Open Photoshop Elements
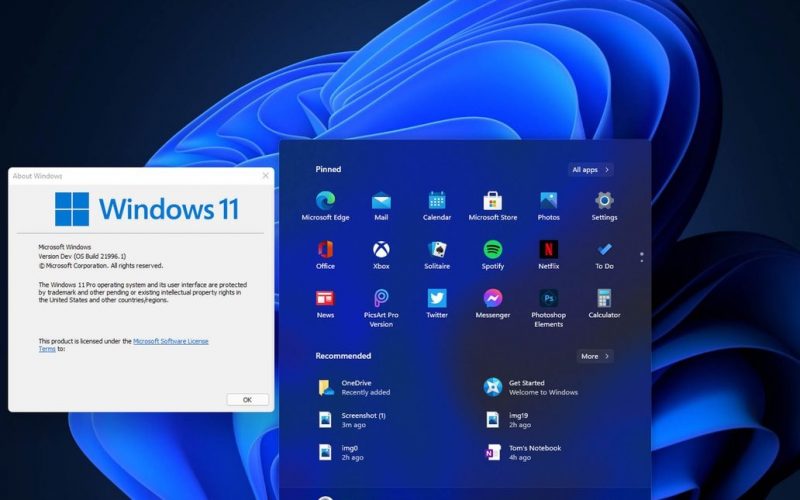 pyautogui.click(x=548, y=308)
